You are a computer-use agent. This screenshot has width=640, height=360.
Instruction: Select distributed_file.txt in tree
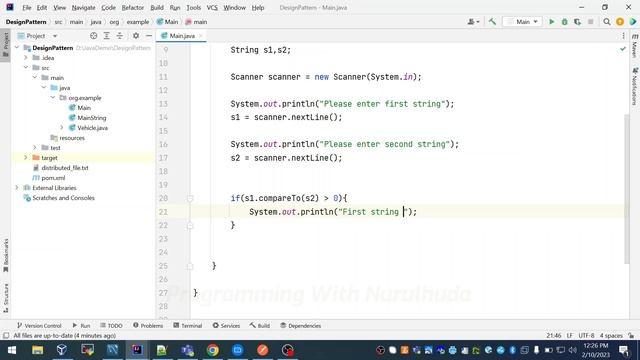pyautogui.click(x=60, y=168)
